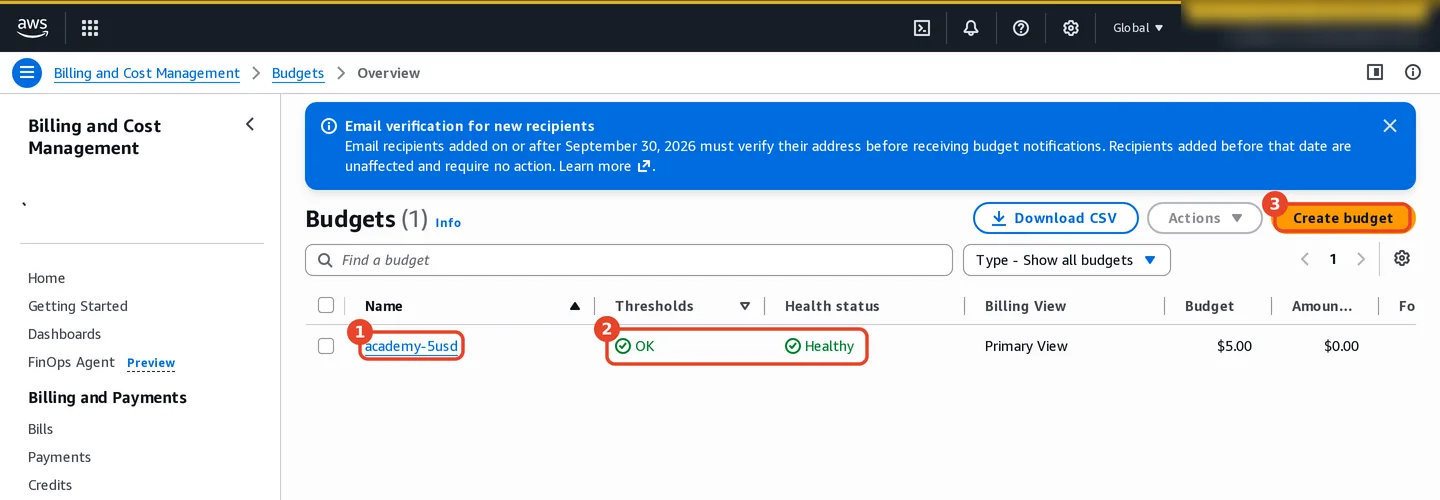Open Bills in the sidebar
1440x500 pixels.
point(41,429)
